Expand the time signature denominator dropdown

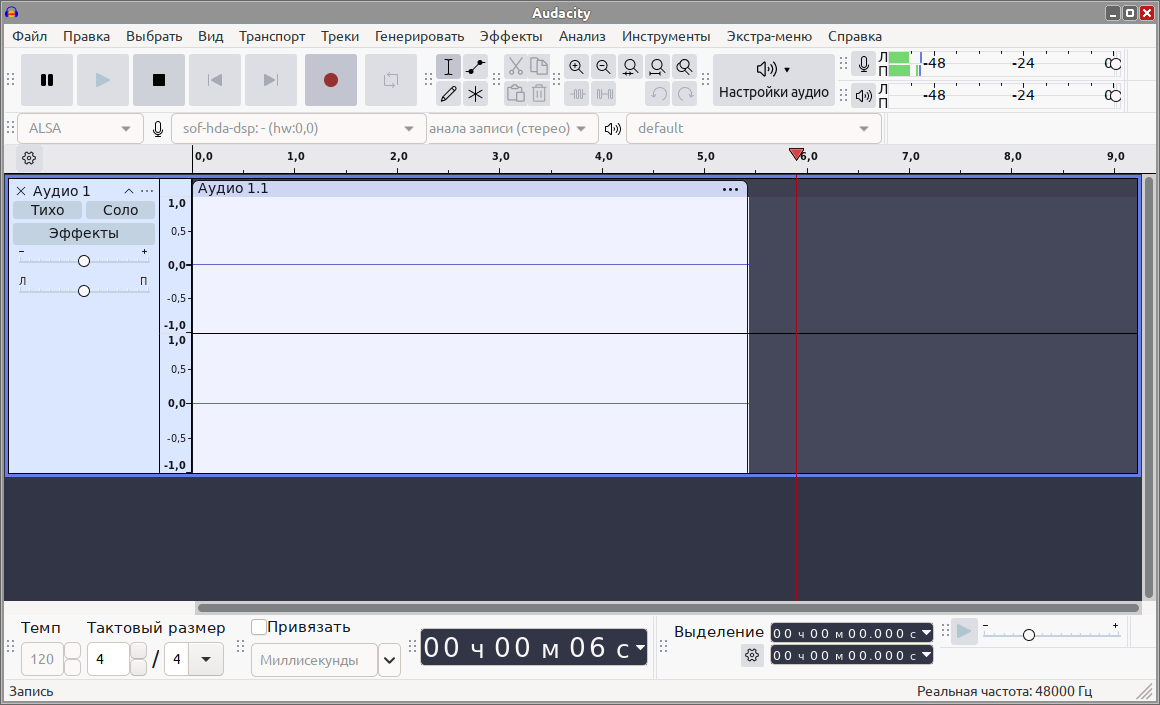[206, 659]
